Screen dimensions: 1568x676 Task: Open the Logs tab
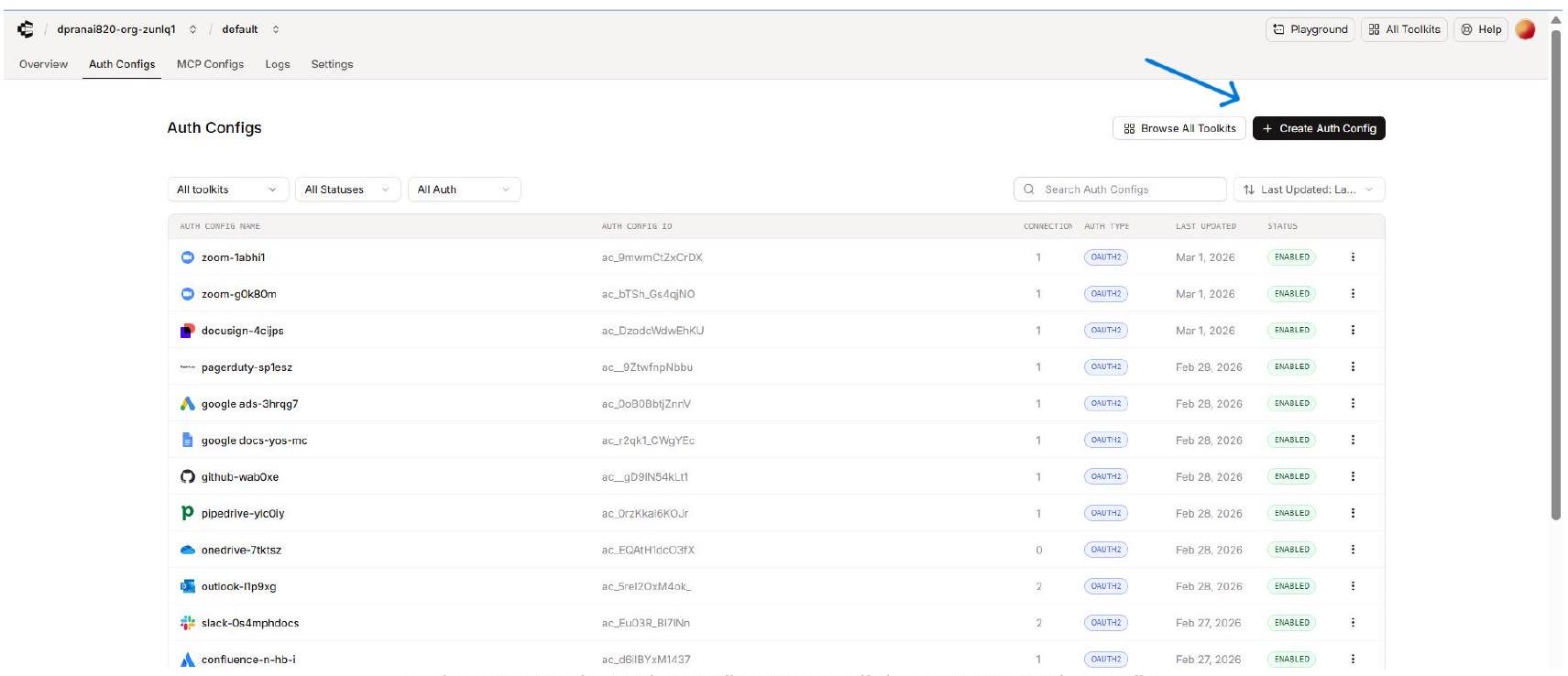point(278,64)
